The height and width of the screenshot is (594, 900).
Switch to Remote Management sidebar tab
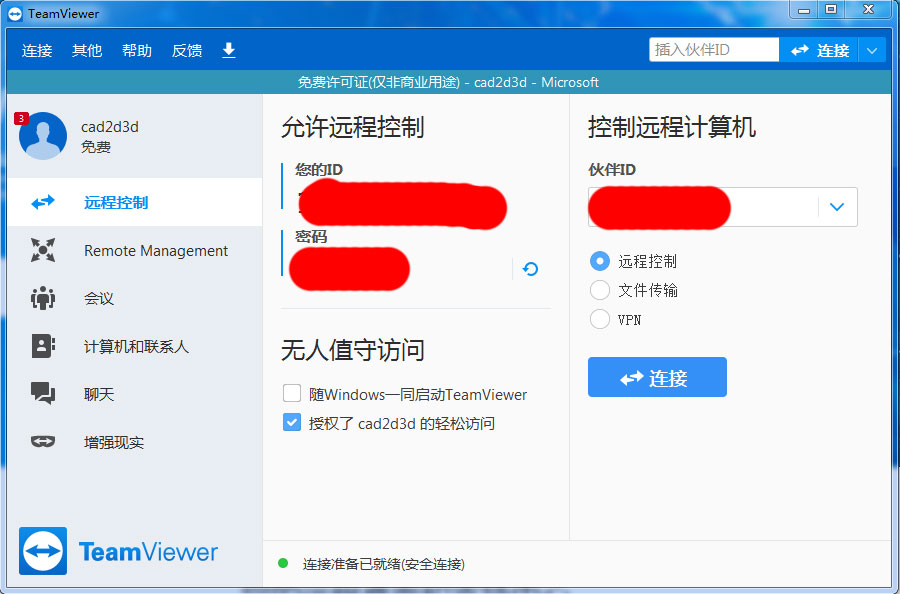tap(135, 250)
